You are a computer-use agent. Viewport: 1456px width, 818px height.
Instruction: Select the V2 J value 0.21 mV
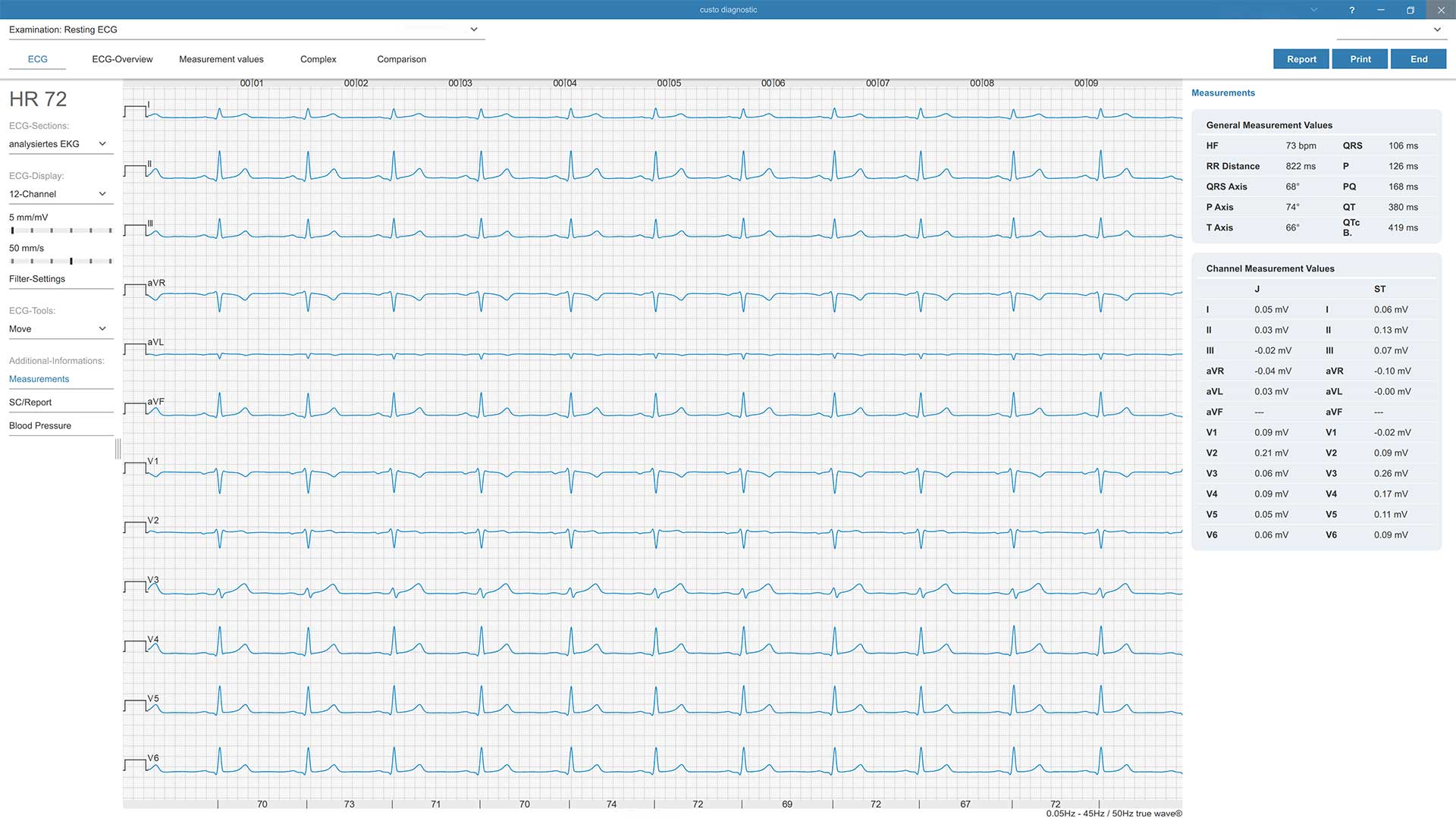point(1271,453)
